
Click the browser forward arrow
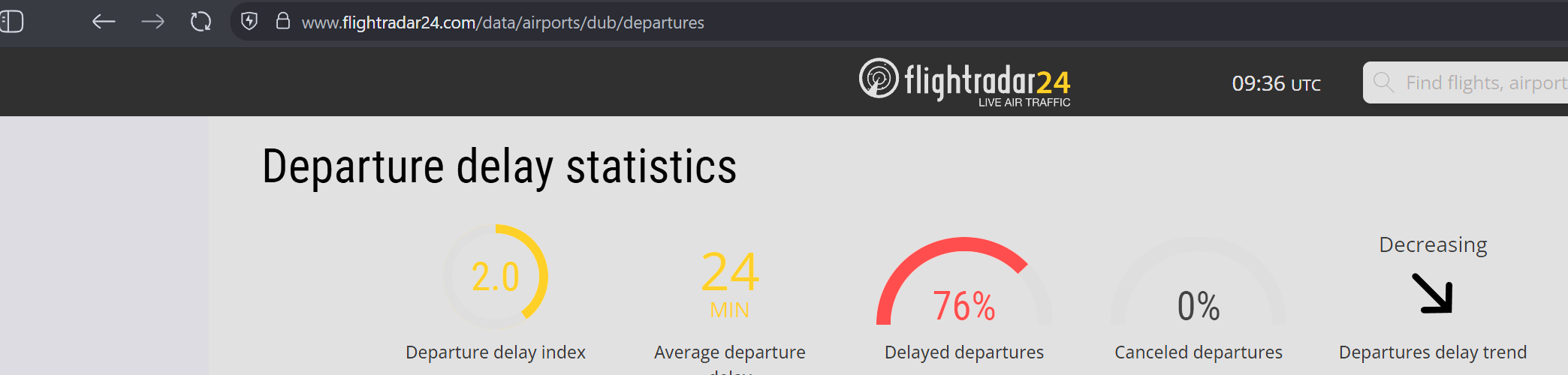pyautogui.click(x=152, y=22)
